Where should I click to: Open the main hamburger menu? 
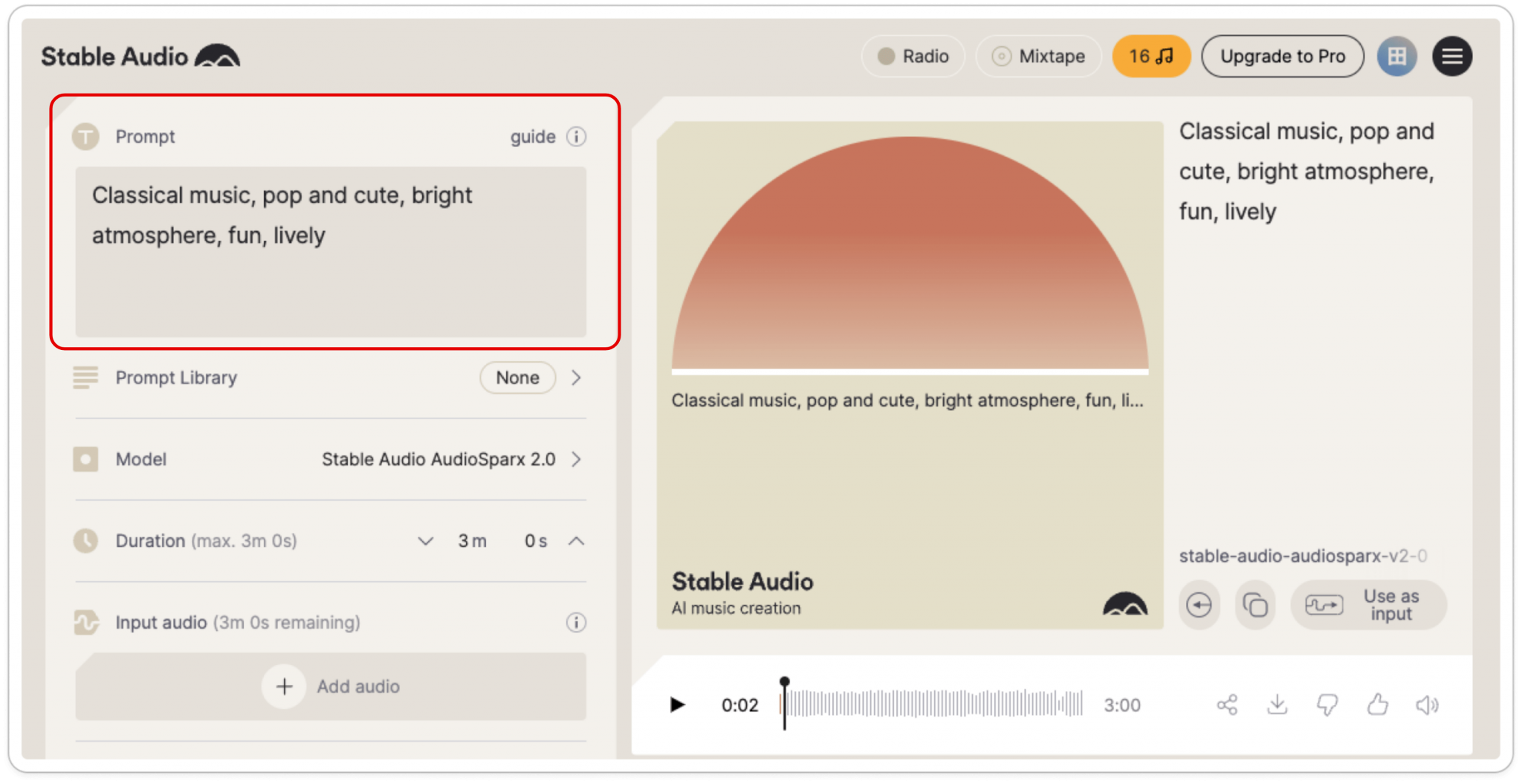pos(1451,56)
